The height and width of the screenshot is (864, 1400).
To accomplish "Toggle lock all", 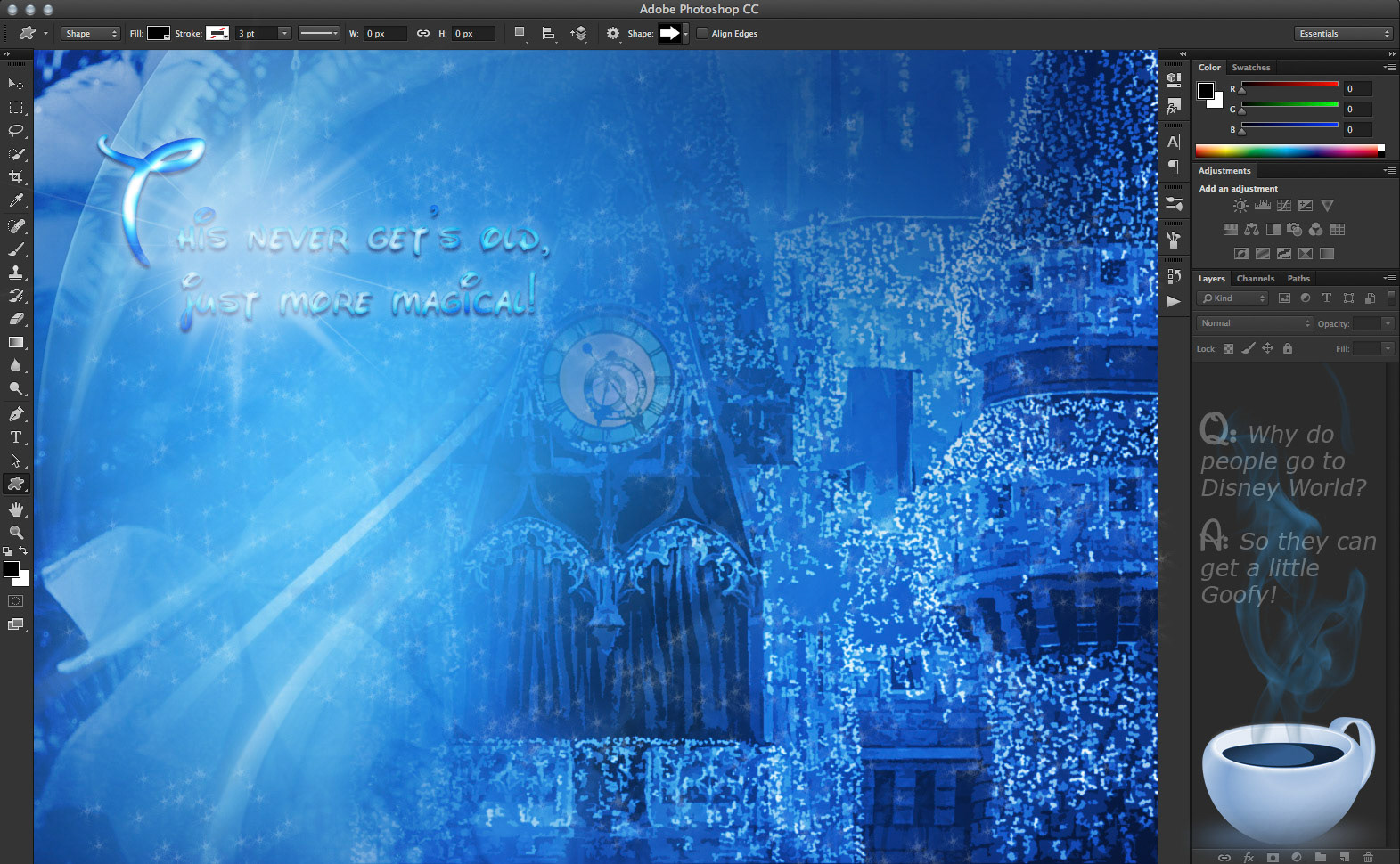I will [x=1287, y=348].
